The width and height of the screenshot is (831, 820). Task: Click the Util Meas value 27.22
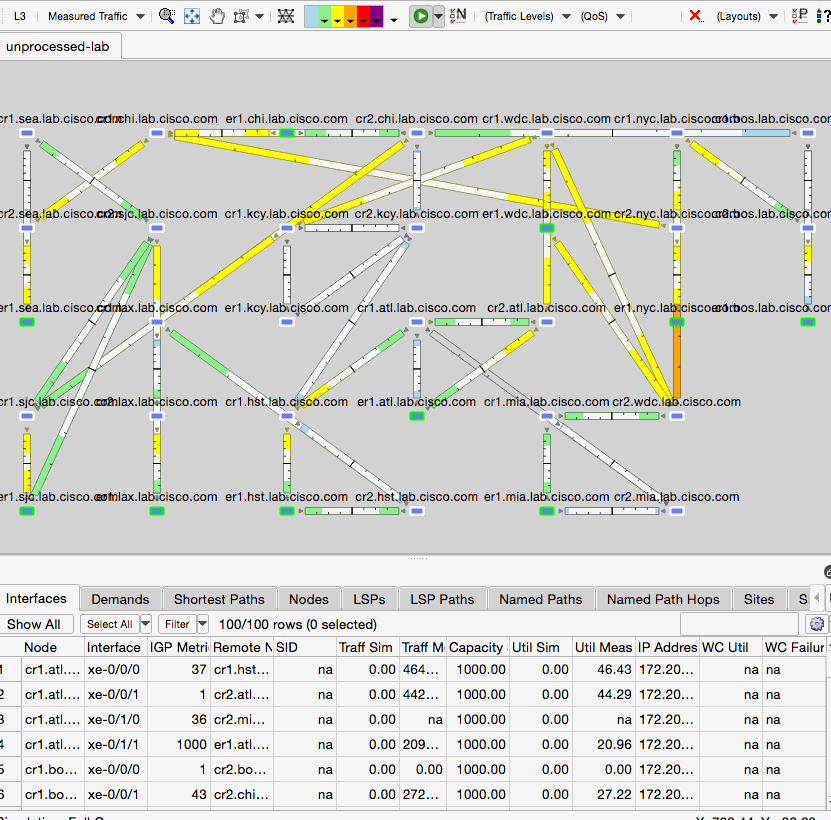pyautogui.click(x=604, y=794)
